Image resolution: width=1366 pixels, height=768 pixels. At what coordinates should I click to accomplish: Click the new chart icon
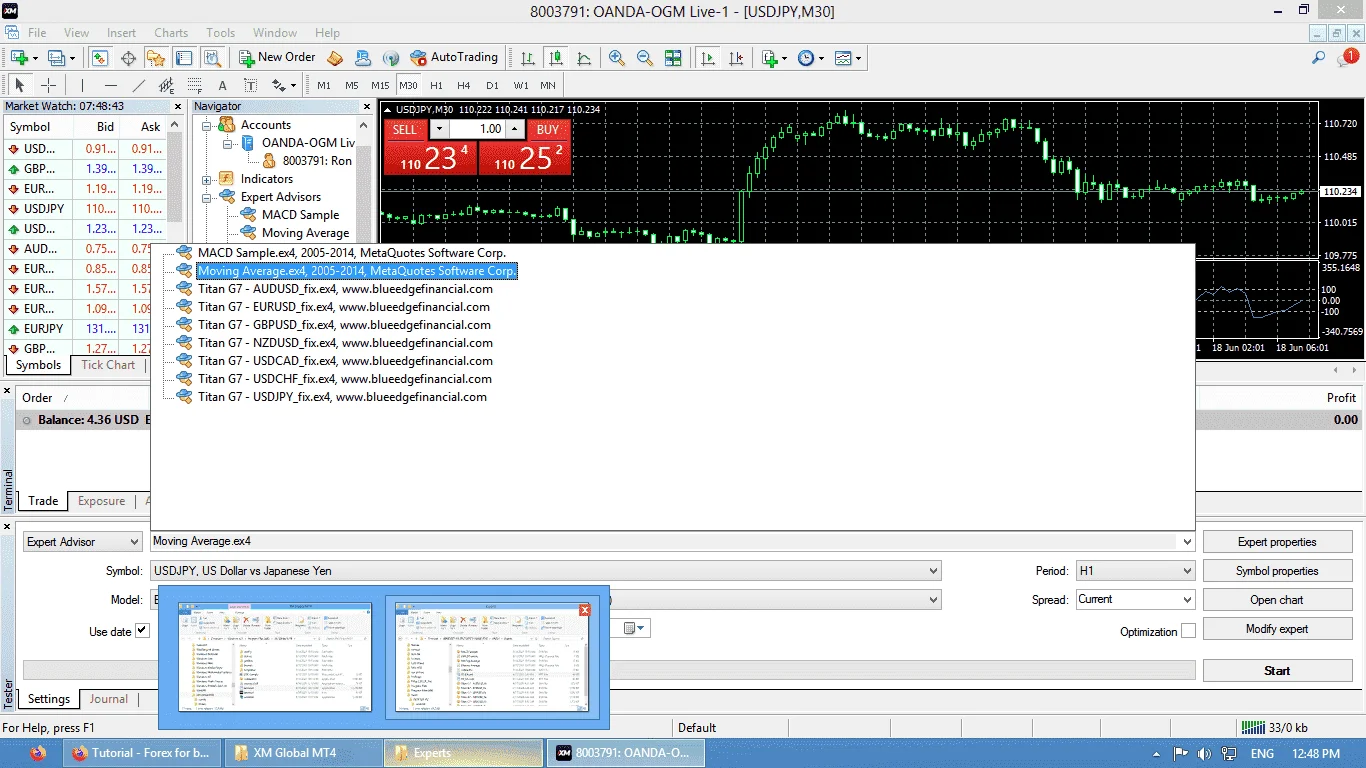tap(19, 58)
